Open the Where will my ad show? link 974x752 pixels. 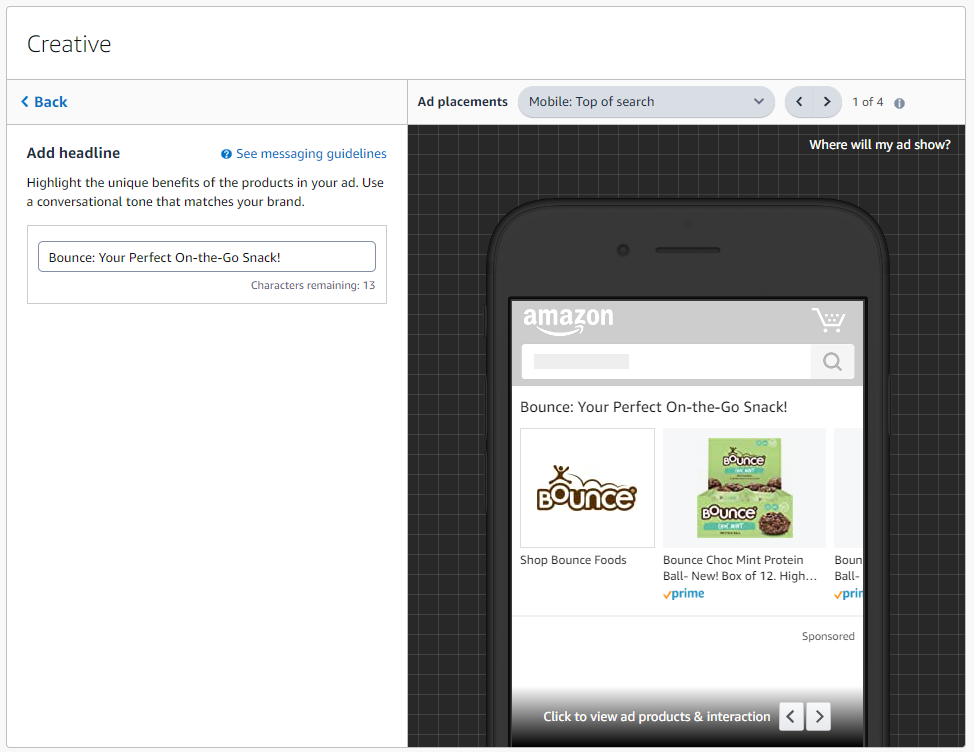coord(880,145)
